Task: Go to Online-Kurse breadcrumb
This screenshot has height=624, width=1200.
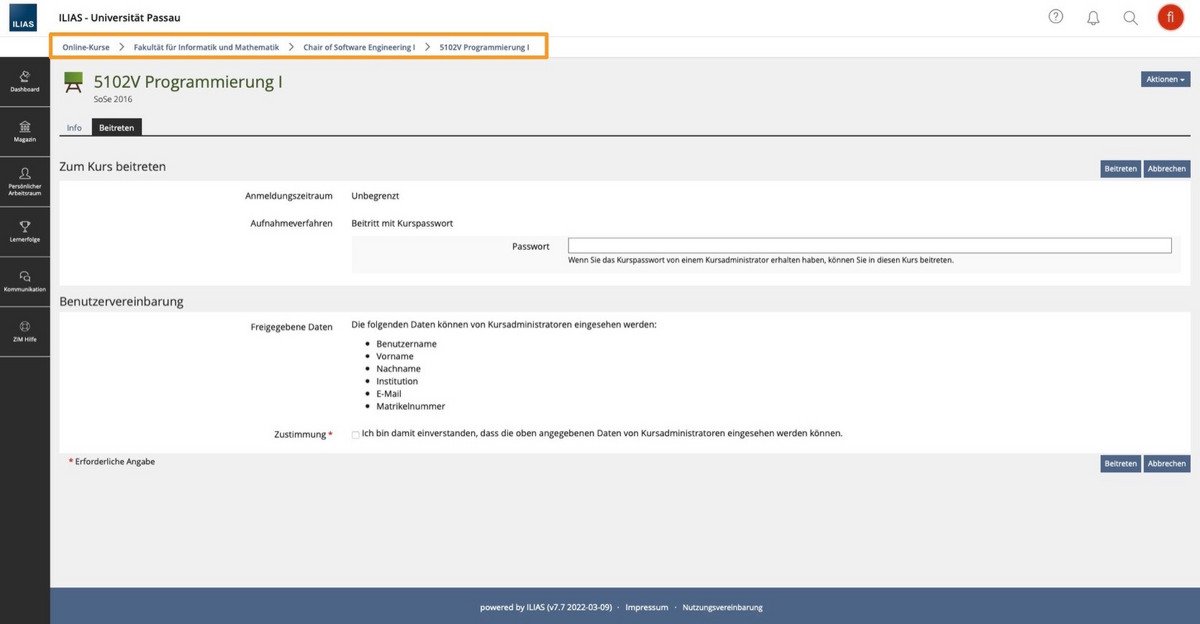Action: (x=86, y=47)
